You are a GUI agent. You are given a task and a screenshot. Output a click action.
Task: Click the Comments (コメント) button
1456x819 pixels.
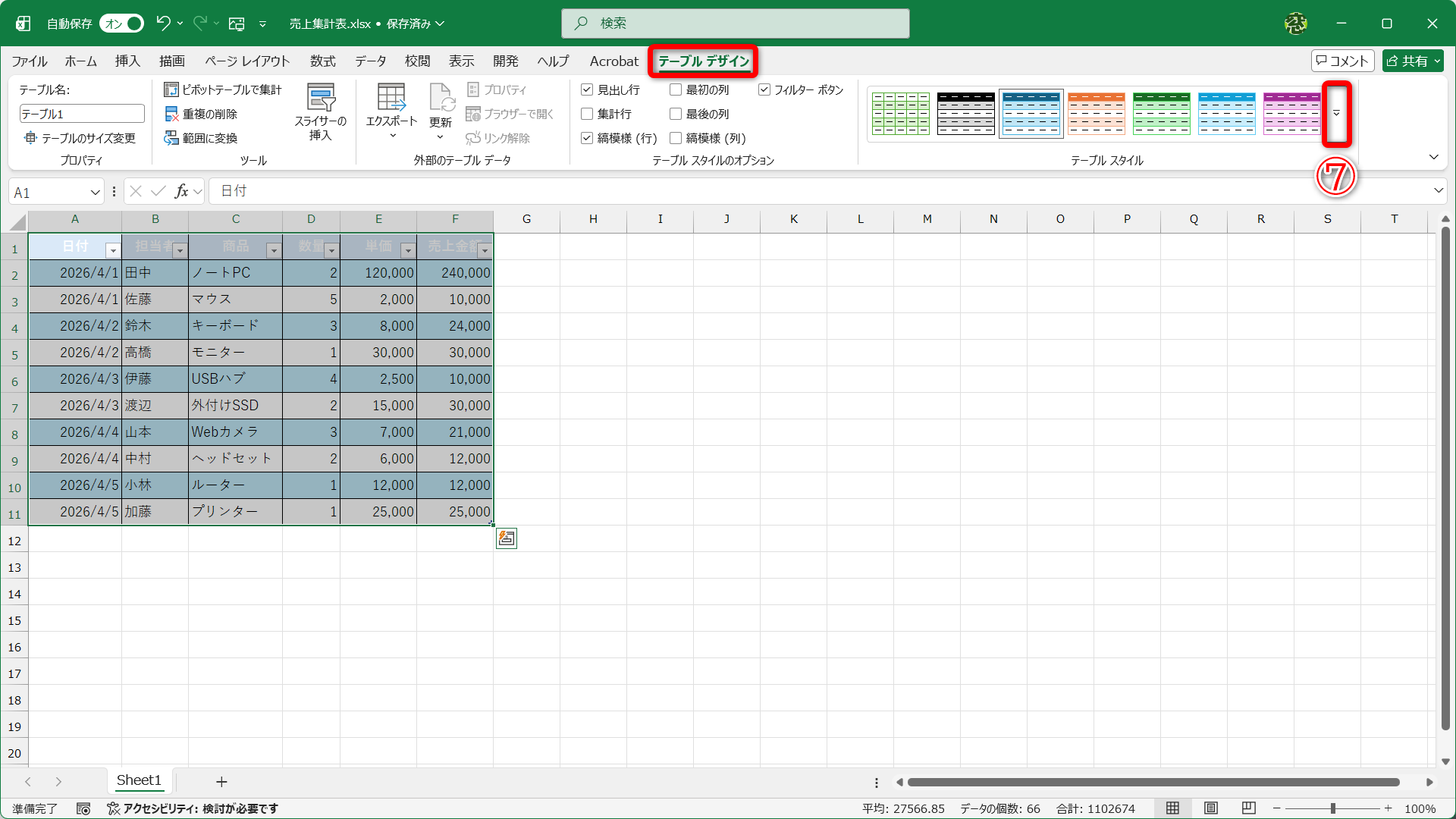(x=1342, y=61)
